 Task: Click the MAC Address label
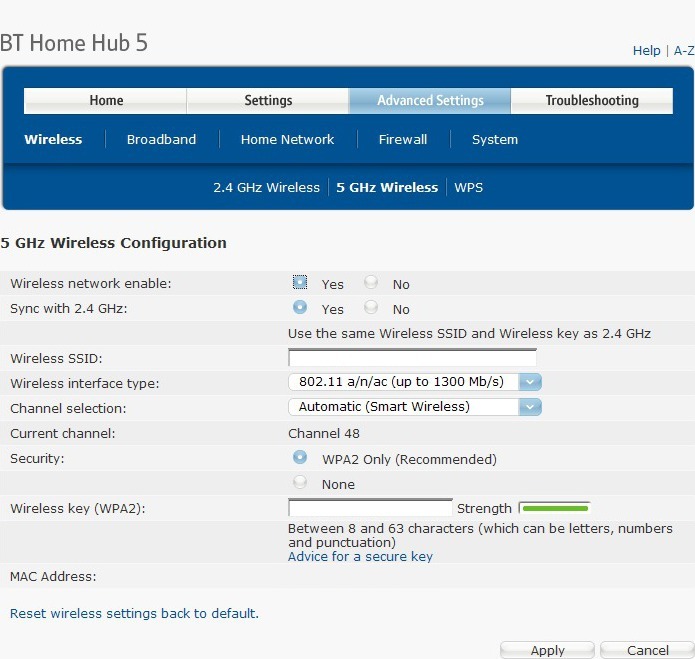(53, 576)
